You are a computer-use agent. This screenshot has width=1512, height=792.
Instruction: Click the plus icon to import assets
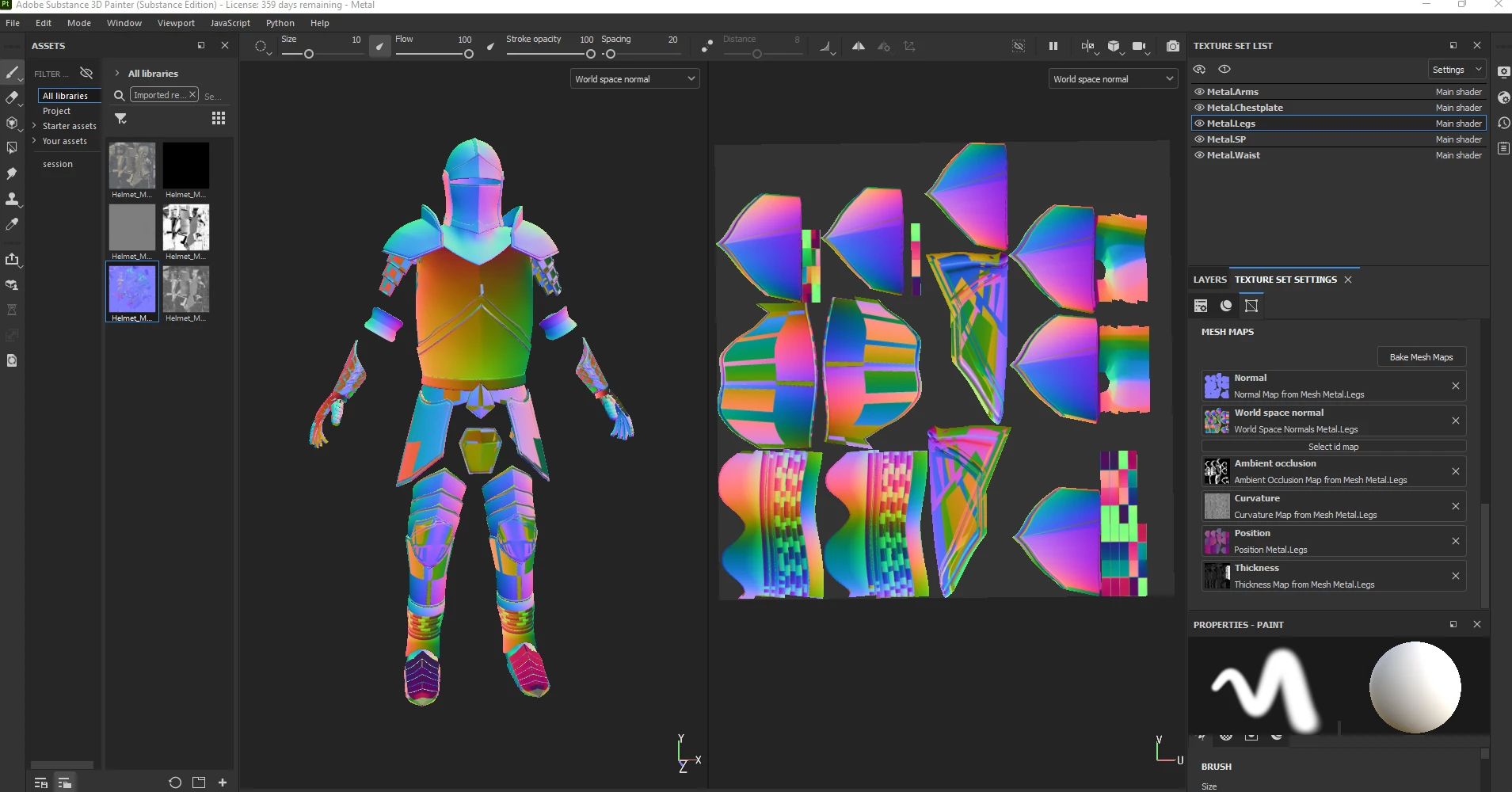coord(223,782)
